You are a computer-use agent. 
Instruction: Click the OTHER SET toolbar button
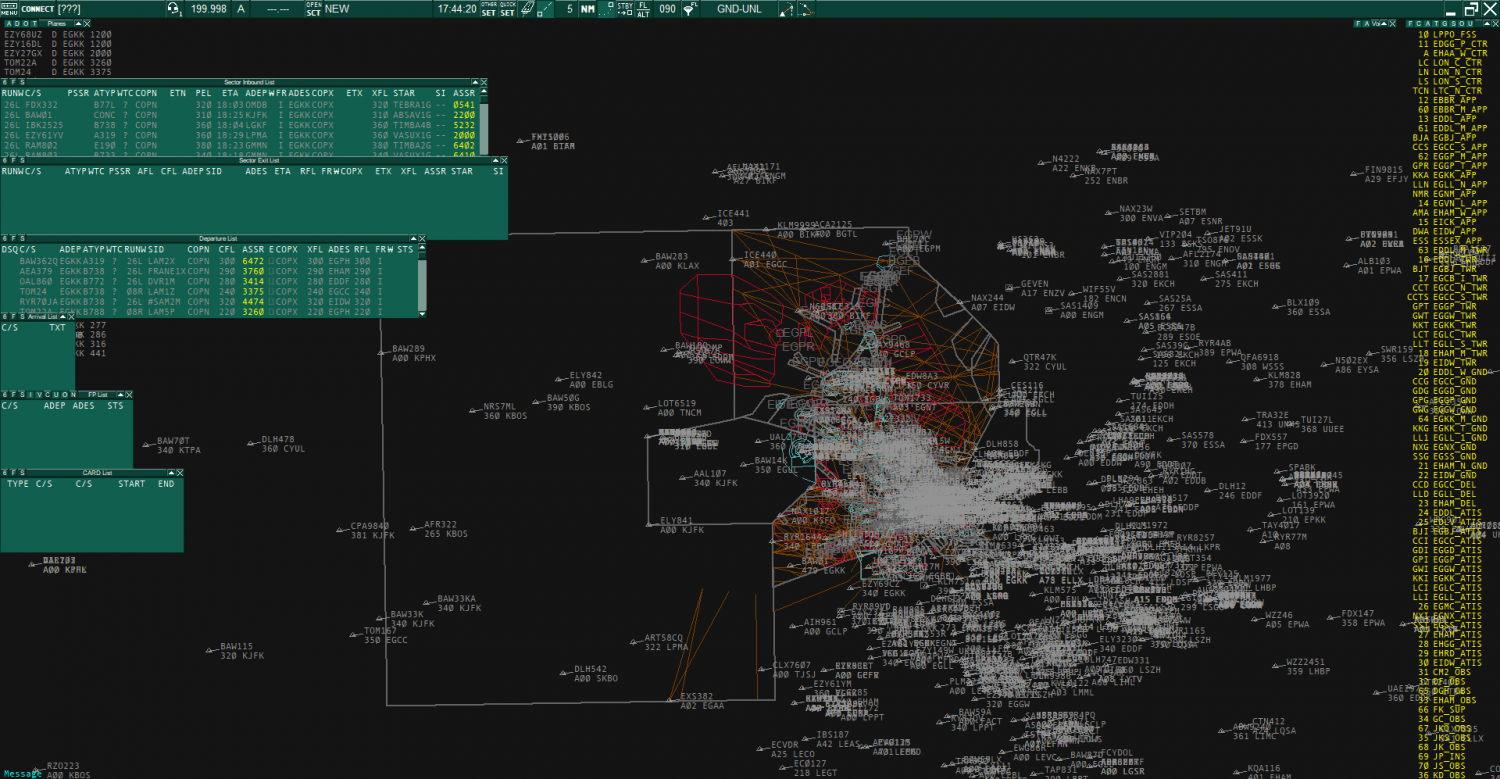[488, 9]
